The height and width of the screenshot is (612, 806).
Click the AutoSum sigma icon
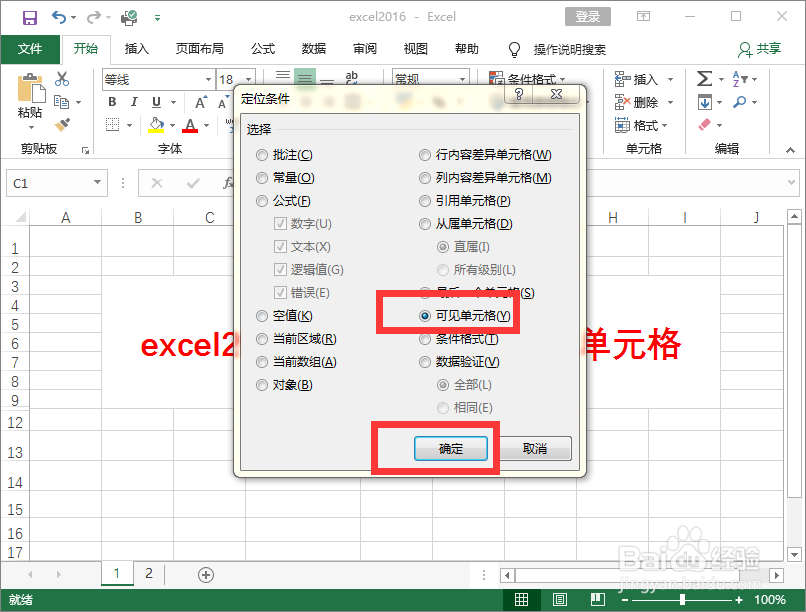[704, 79]
